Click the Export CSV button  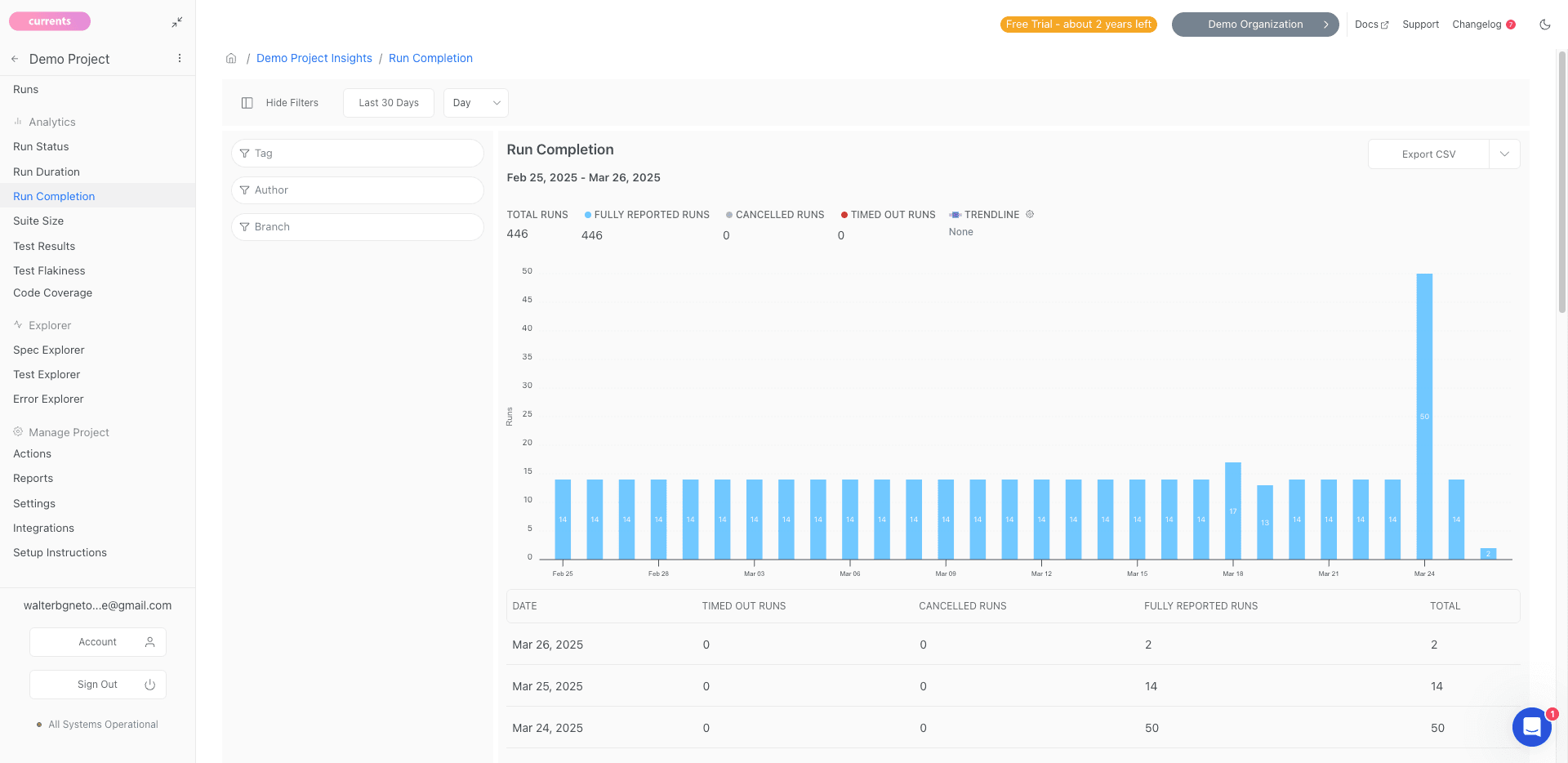1428,154
